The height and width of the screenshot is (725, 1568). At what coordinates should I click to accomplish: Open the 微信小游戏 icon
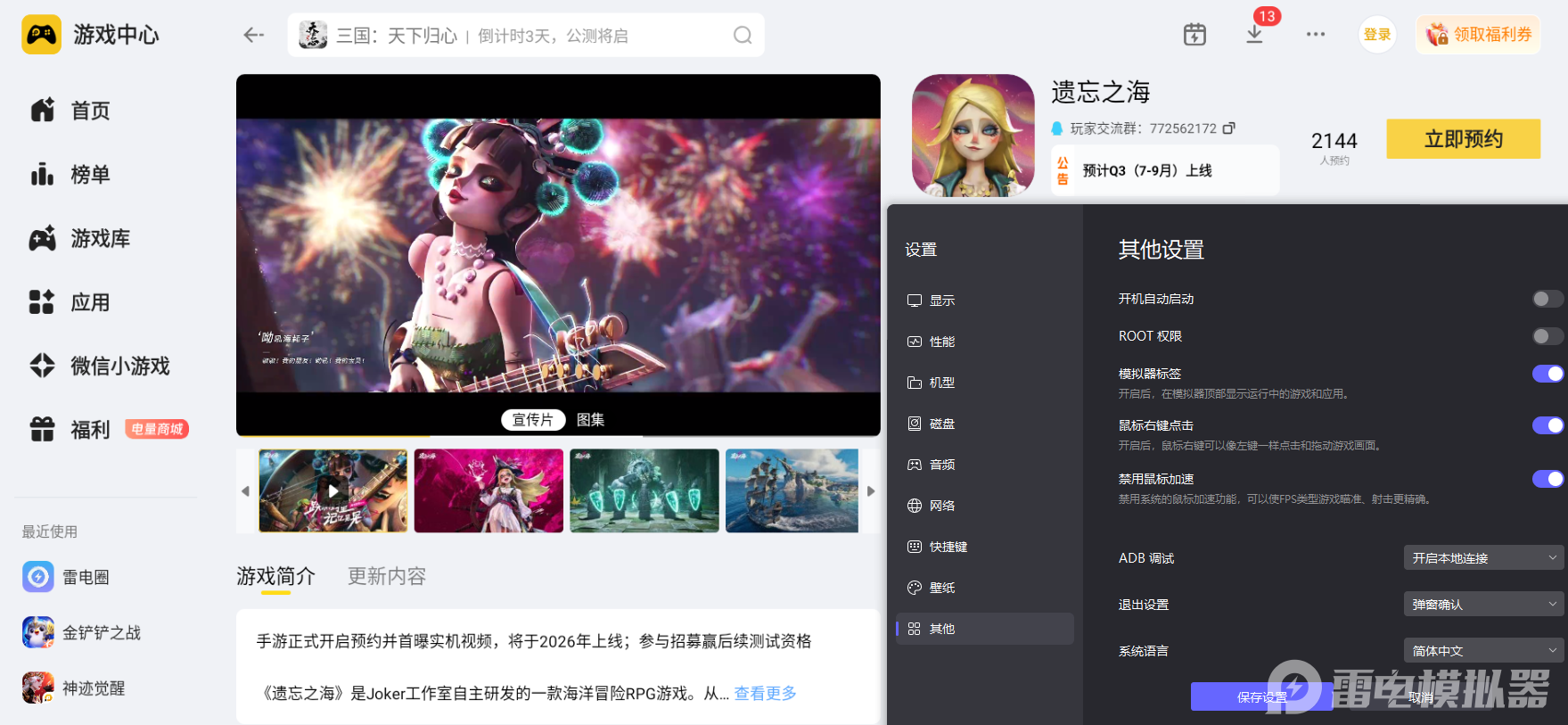(42, 366)
